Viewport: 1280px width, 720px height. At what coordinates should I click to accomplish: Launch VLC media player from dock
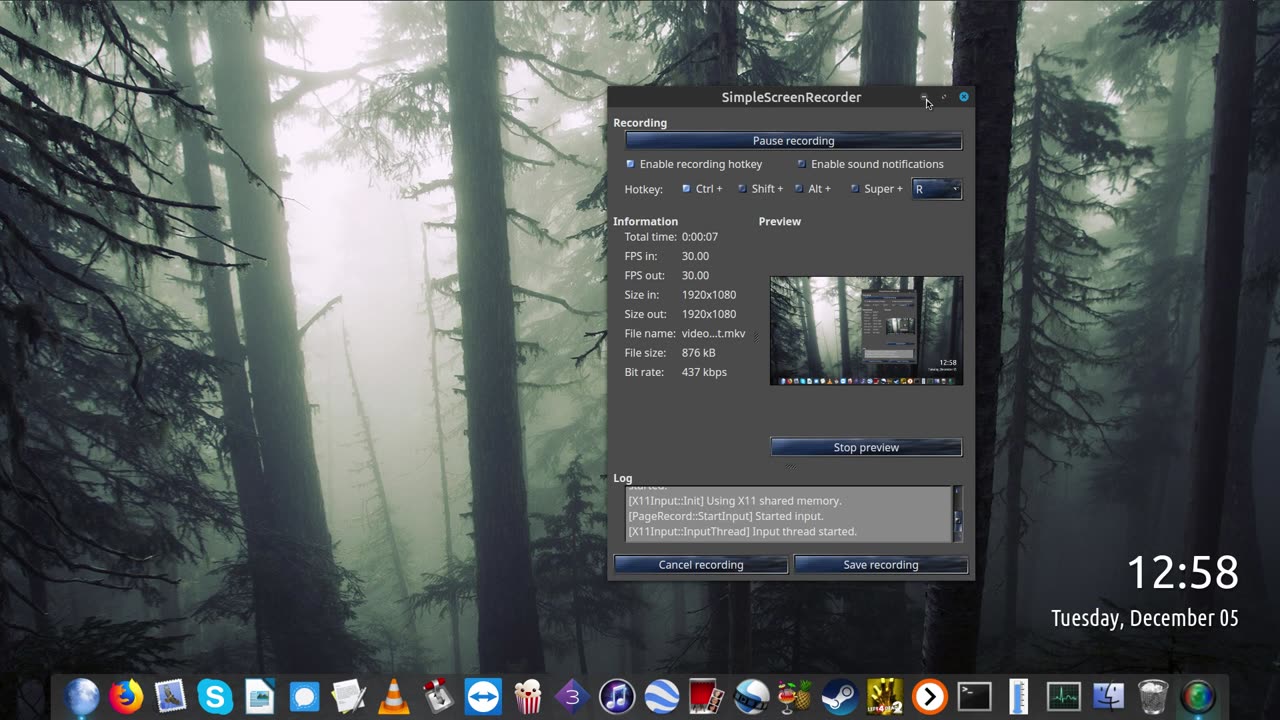click(394, 696)
